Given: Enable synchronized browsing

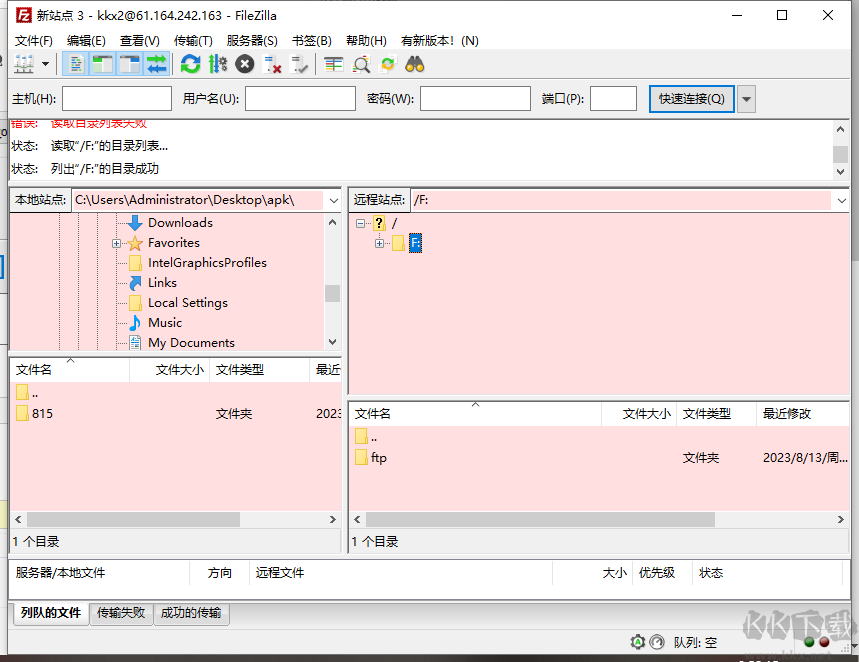Looking at the screenshot, I should [x=388, y=63].
